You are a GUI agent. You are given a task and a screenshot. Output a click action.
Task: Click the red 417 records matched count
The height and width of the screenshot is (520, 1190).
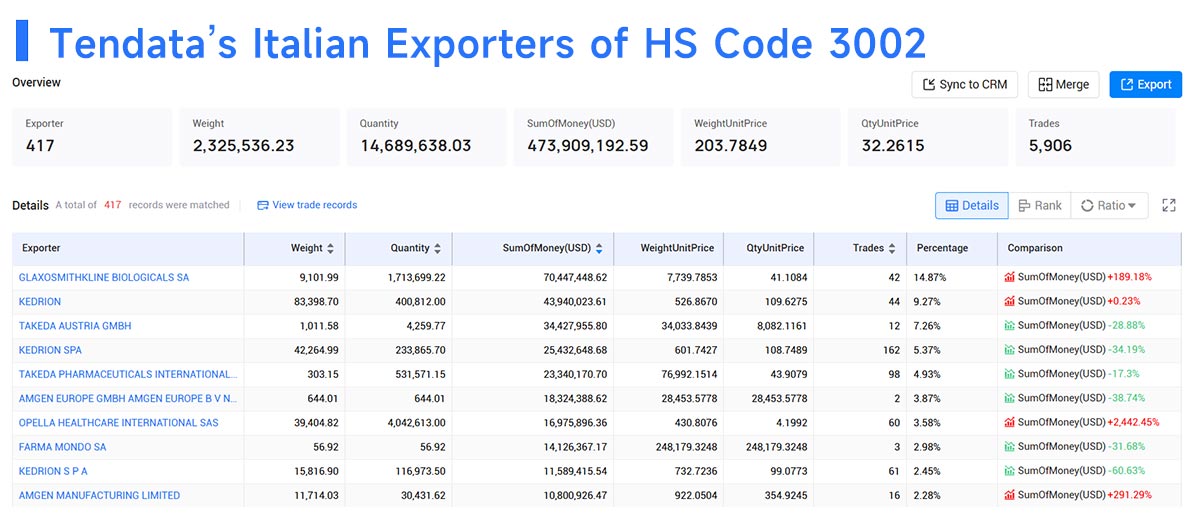(112, 205)
